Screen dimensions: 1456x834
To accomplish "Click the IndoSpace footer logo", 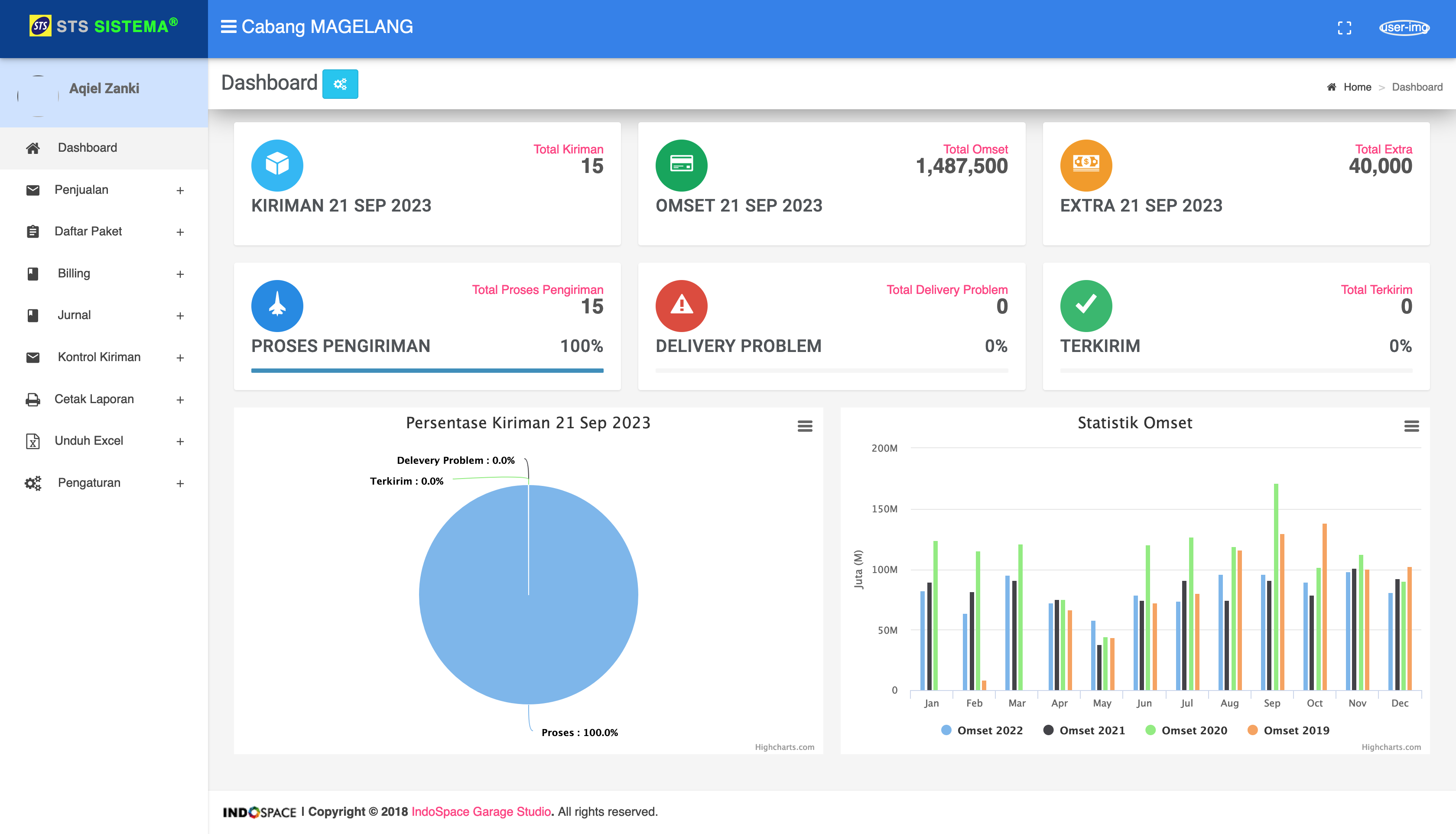I will pyautogui.click(x=260, y=812).
